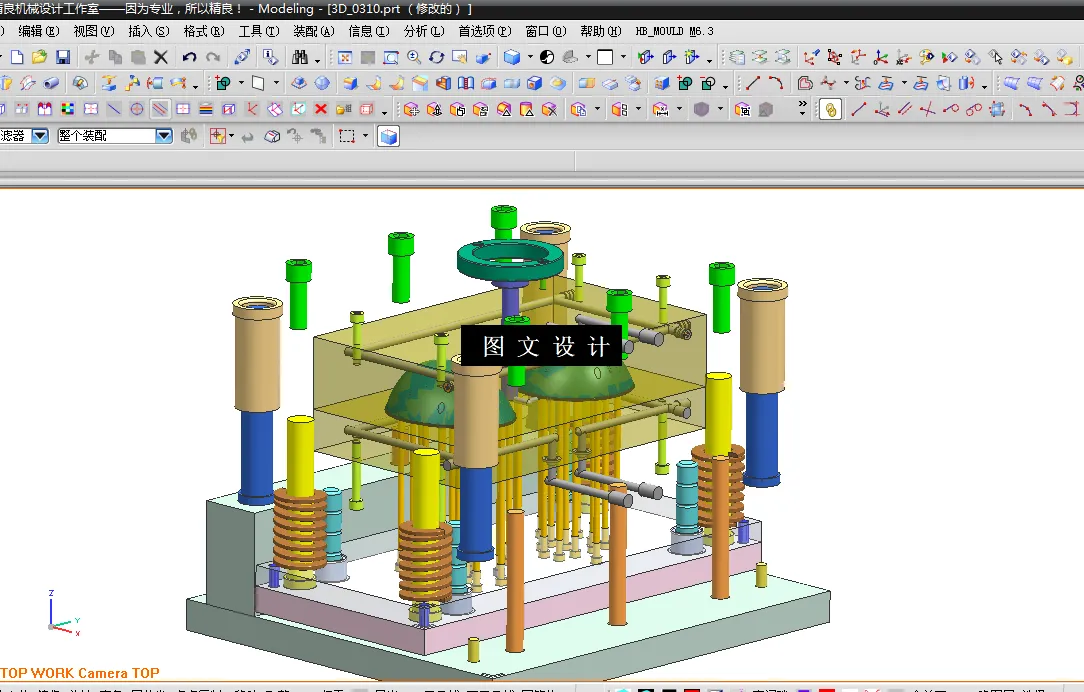Delete selection with the black X icon
The height and width of the screenshot is (692, 1084).
[x=160, y=57]
